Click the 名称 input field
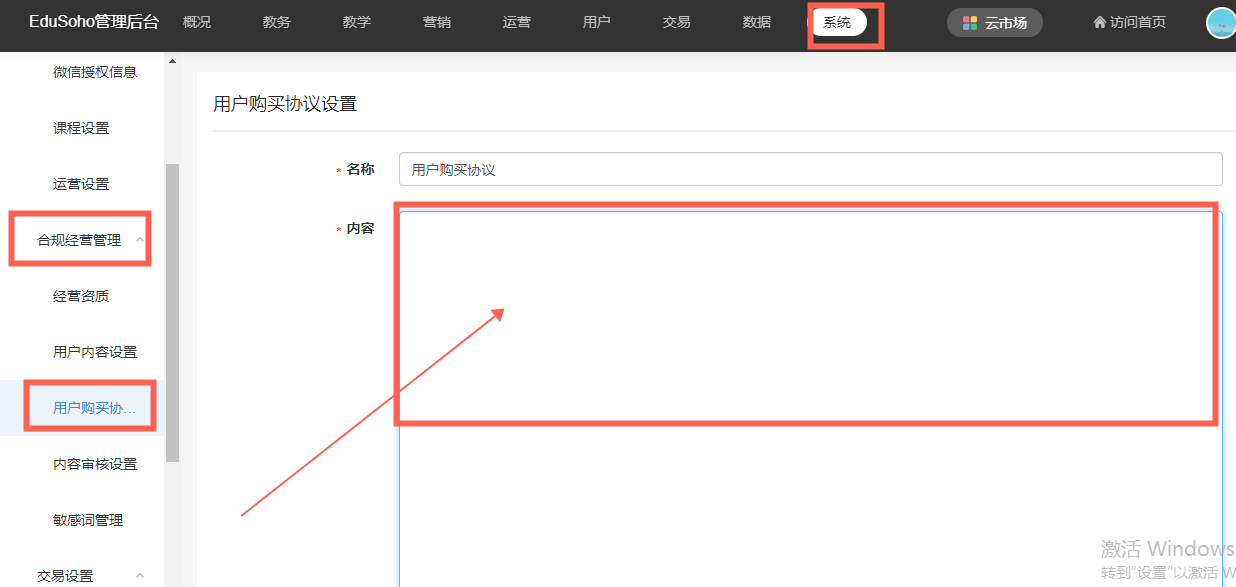 click(811, 169)
